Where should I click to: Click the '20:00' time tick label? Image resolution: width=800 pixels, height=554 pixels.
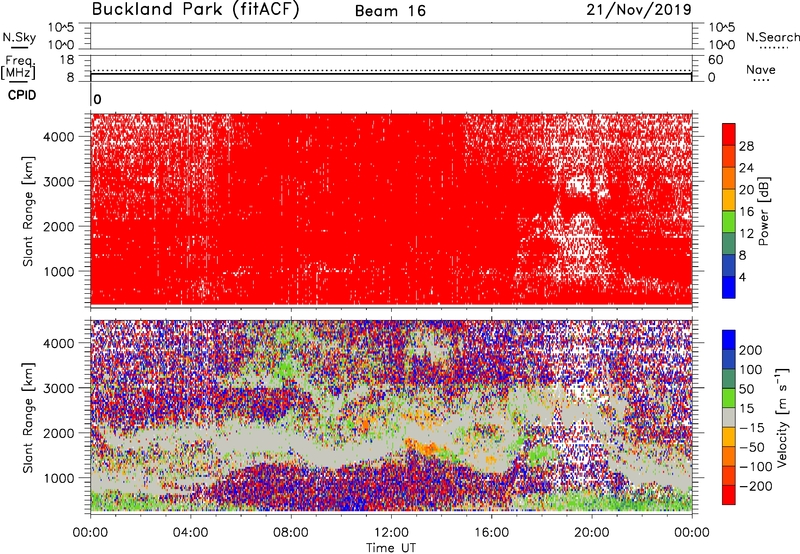pyautogui.click(x=591, y=533)
